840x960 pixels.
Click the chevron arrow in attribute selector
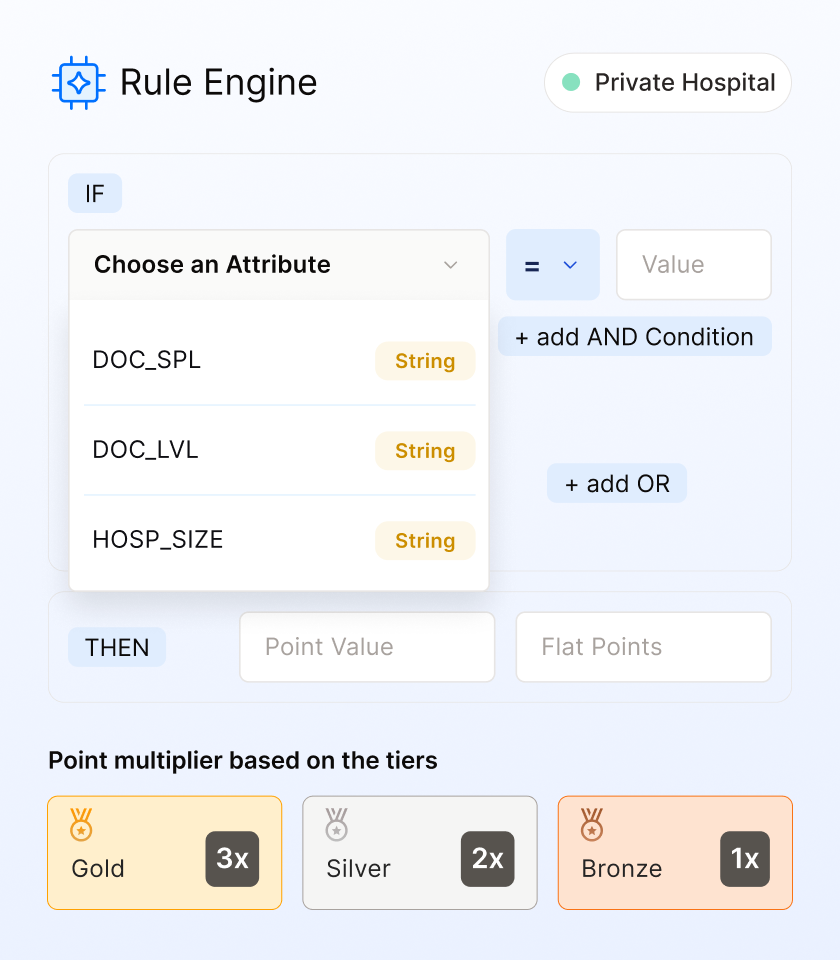click(x=451, y=265)
